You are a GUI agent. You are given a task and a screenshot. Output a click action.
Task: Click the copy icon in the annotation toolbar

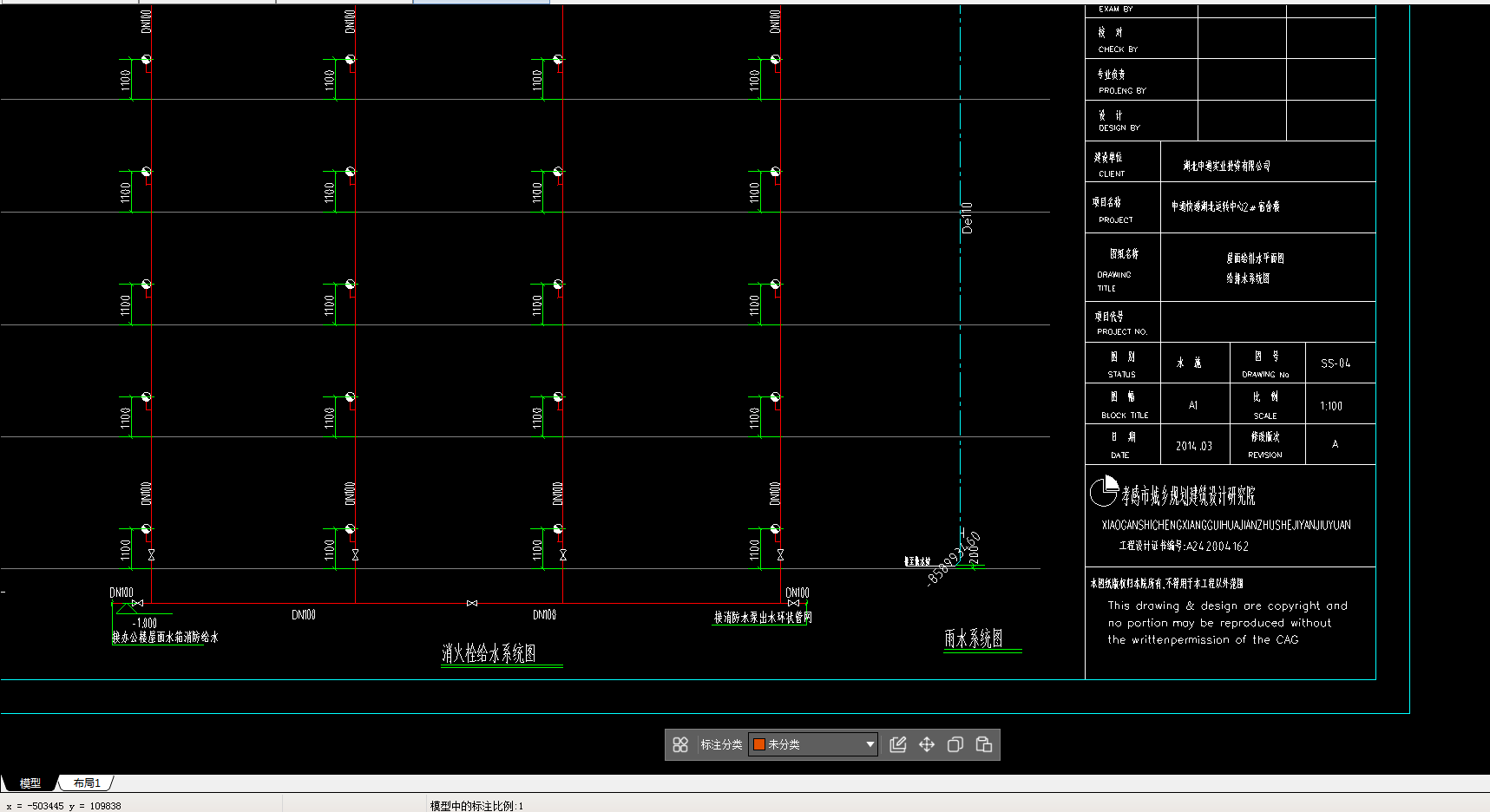pos(955,744)
